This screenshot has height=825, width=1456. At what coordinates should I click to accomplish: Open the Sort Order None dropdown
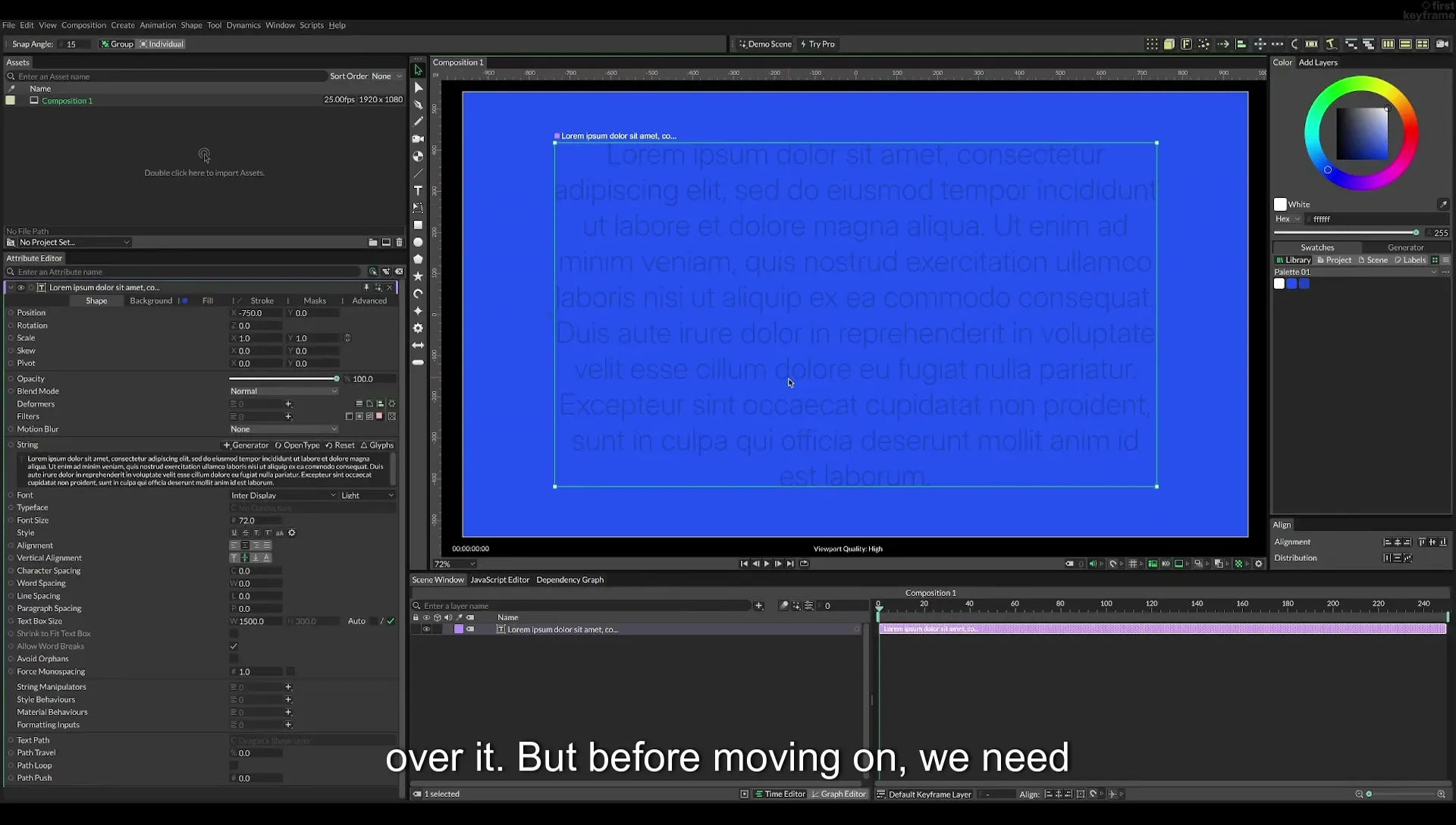[387, 77]
